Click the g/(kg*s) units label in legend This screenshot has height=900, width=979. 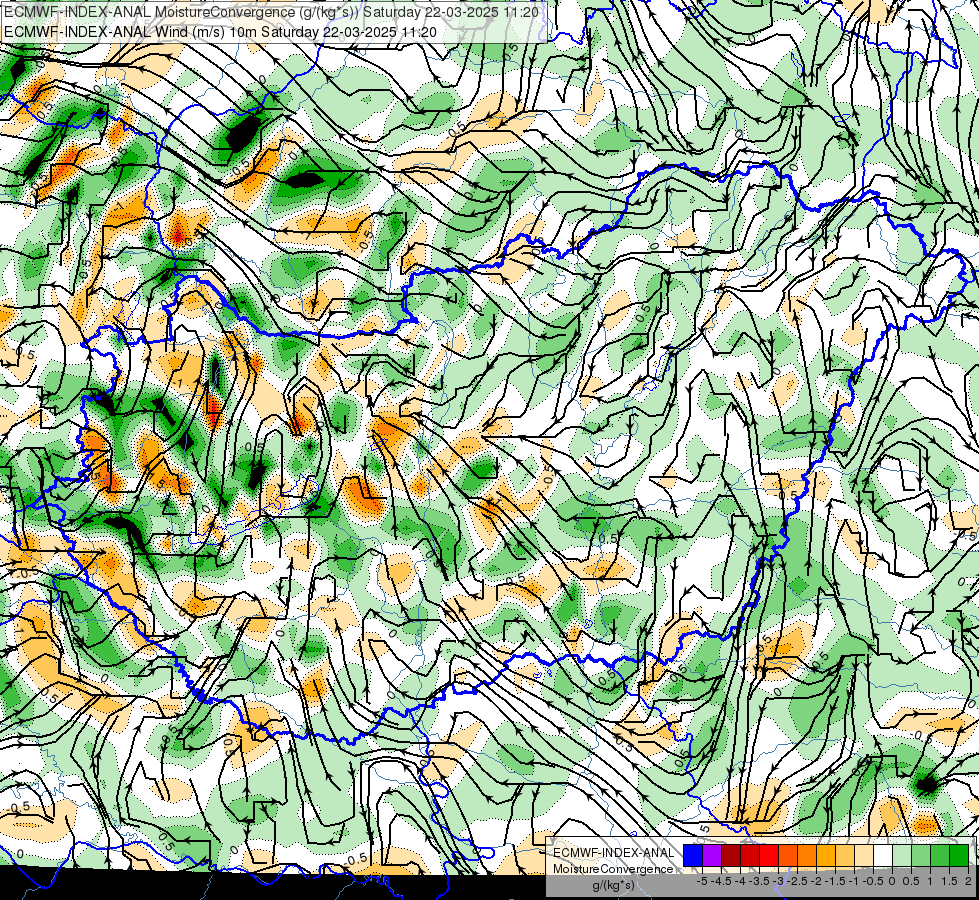click(x=614, y=885)
